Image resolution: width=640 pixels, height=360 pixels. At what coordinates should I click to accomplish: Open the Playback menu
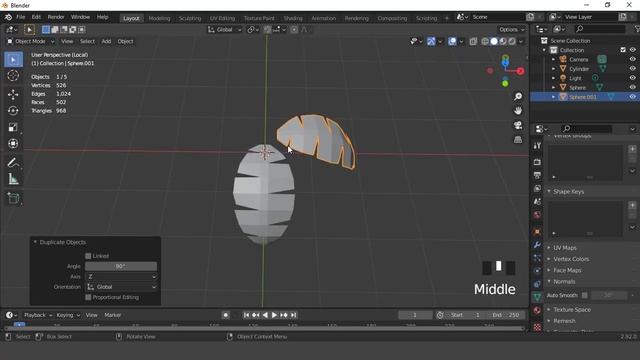pos(38,315)
